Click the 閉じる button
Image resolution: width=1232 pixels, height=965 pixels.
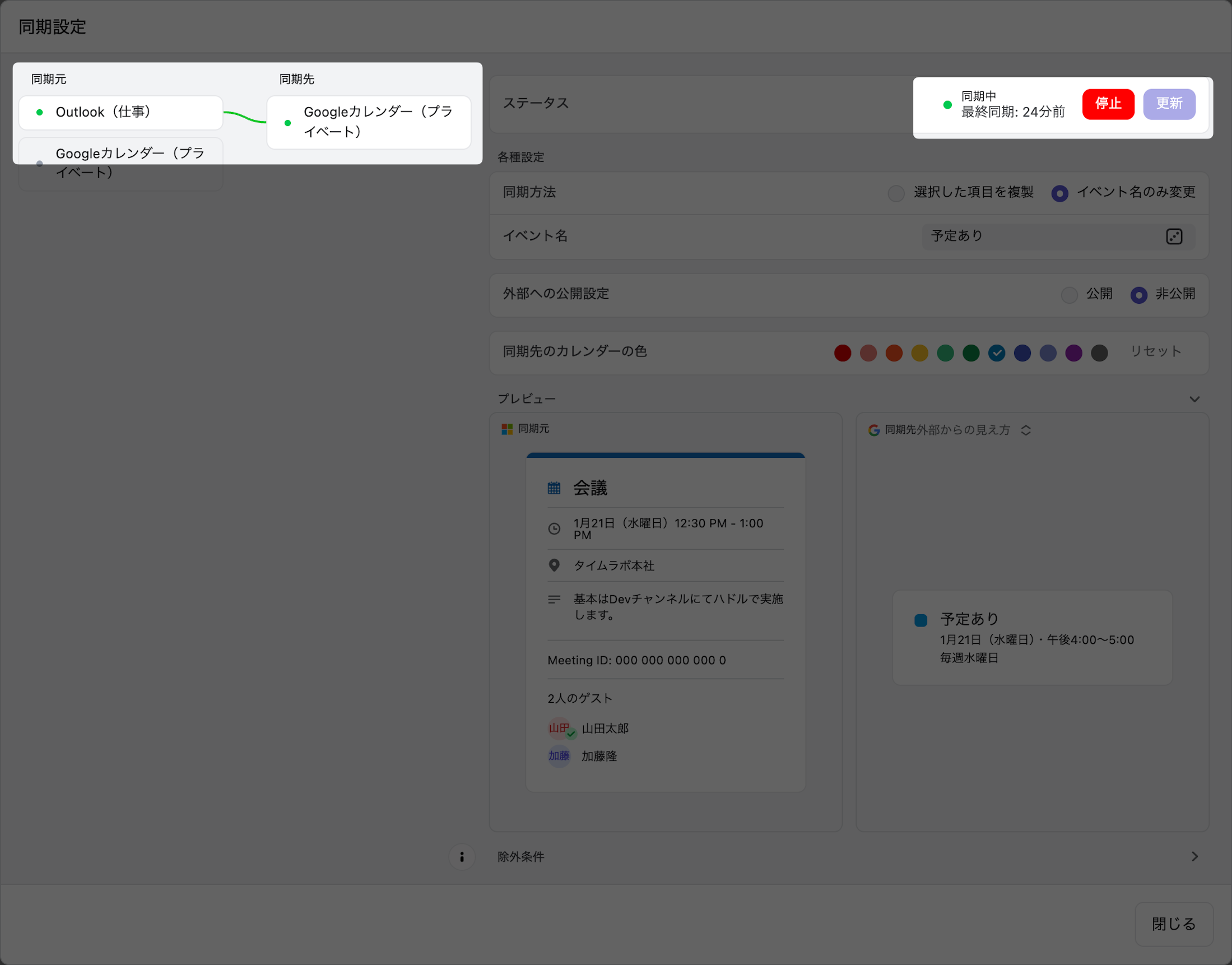click(1174, 924)
